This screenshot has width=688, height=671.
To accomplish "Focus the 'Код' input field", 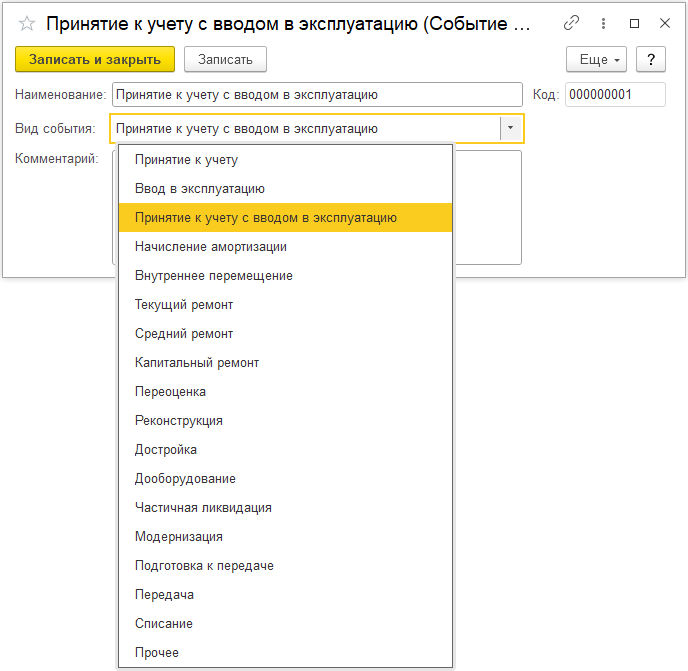I will point(614,95).
